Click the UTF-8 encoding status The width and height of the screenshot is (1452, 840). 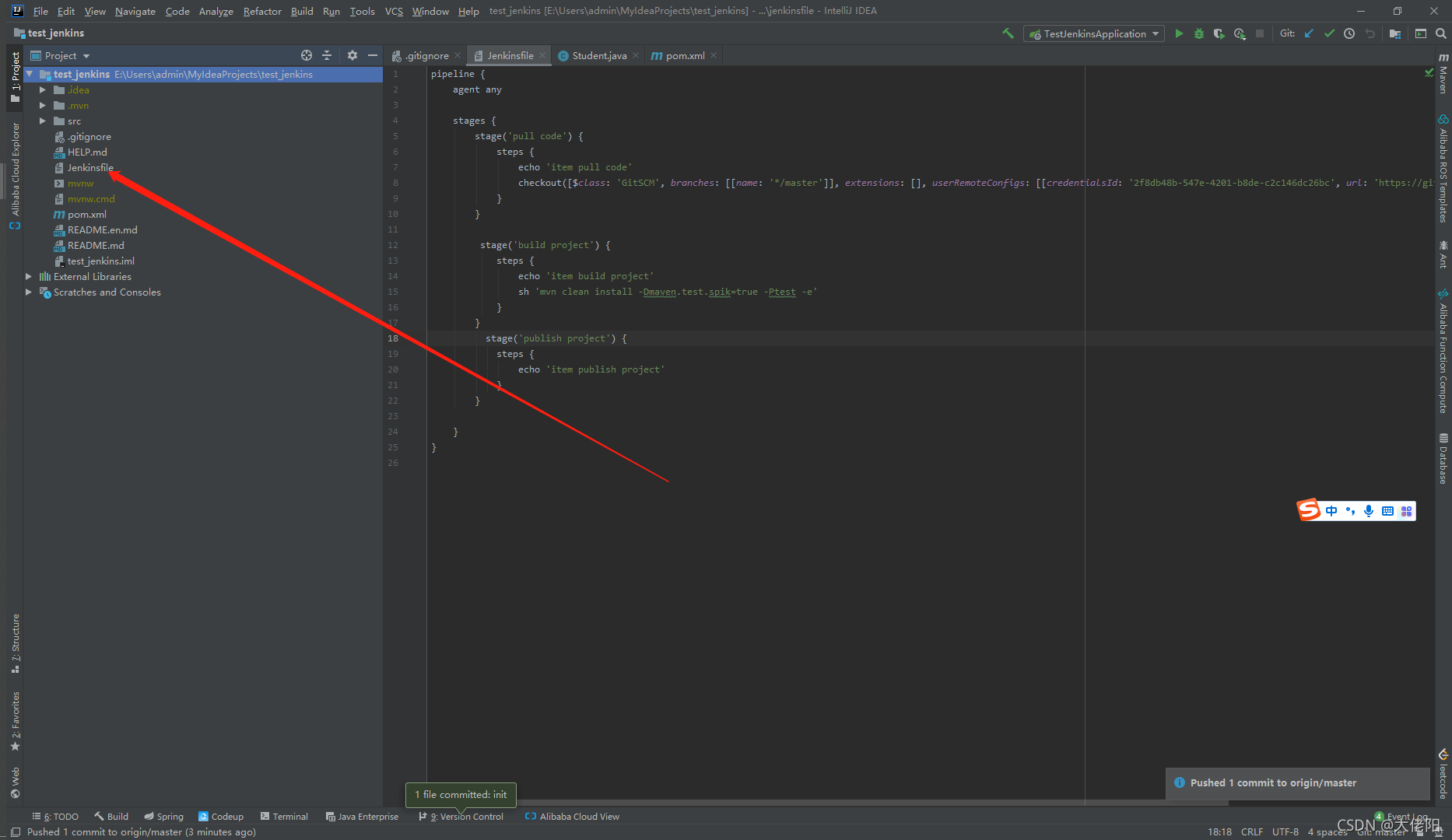pyautogui.click(x=1285, y=831)
